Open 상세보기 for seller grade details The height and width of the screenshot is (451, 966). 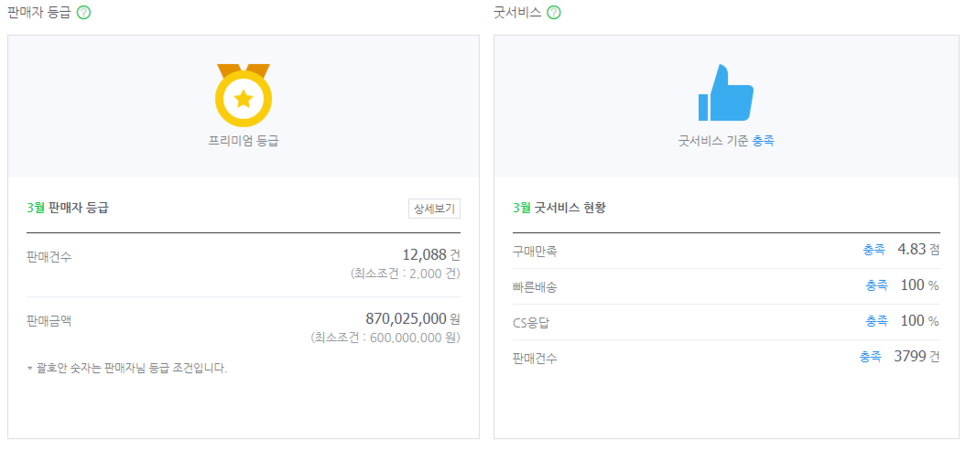(x=434, y=209)
